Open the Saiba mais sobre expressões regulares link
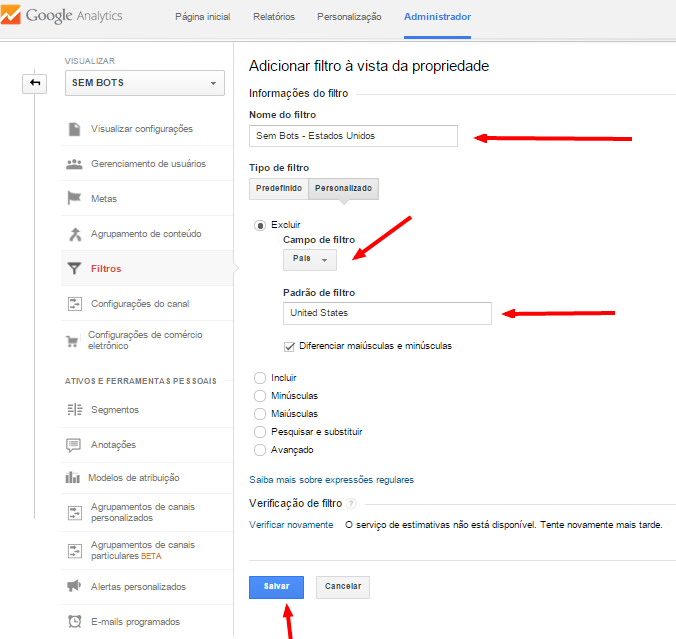The image size is (676, 639). (x=331, y=480)
